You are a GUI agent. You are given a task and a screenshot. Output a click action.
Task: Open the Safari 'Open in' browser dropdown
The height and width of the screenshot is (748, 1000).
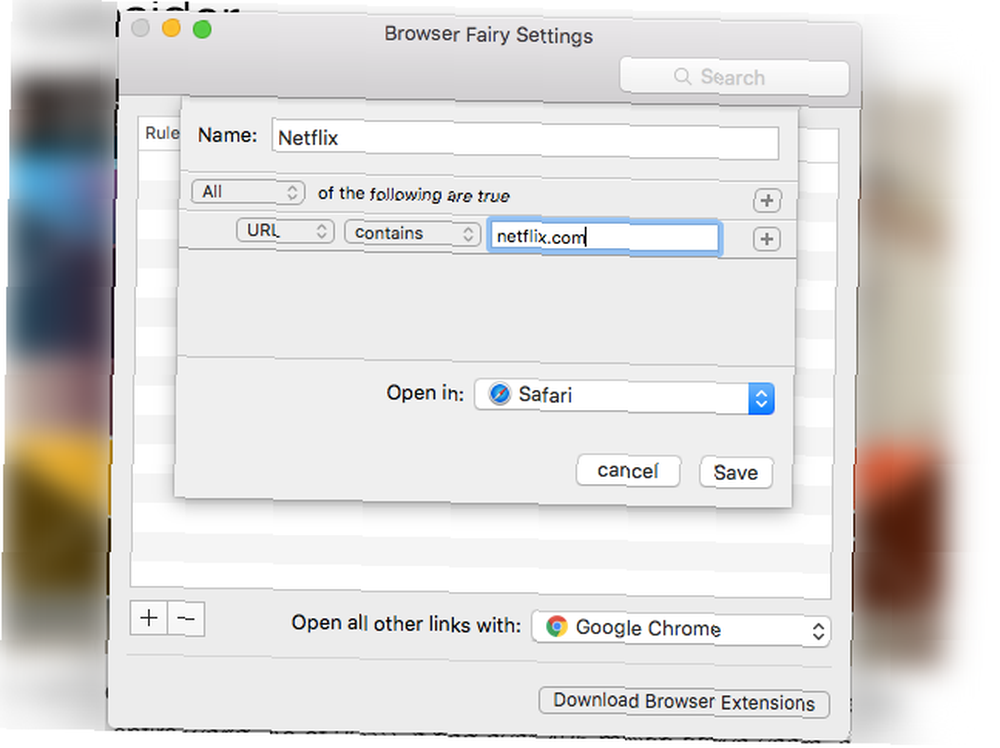click(624, 397)
